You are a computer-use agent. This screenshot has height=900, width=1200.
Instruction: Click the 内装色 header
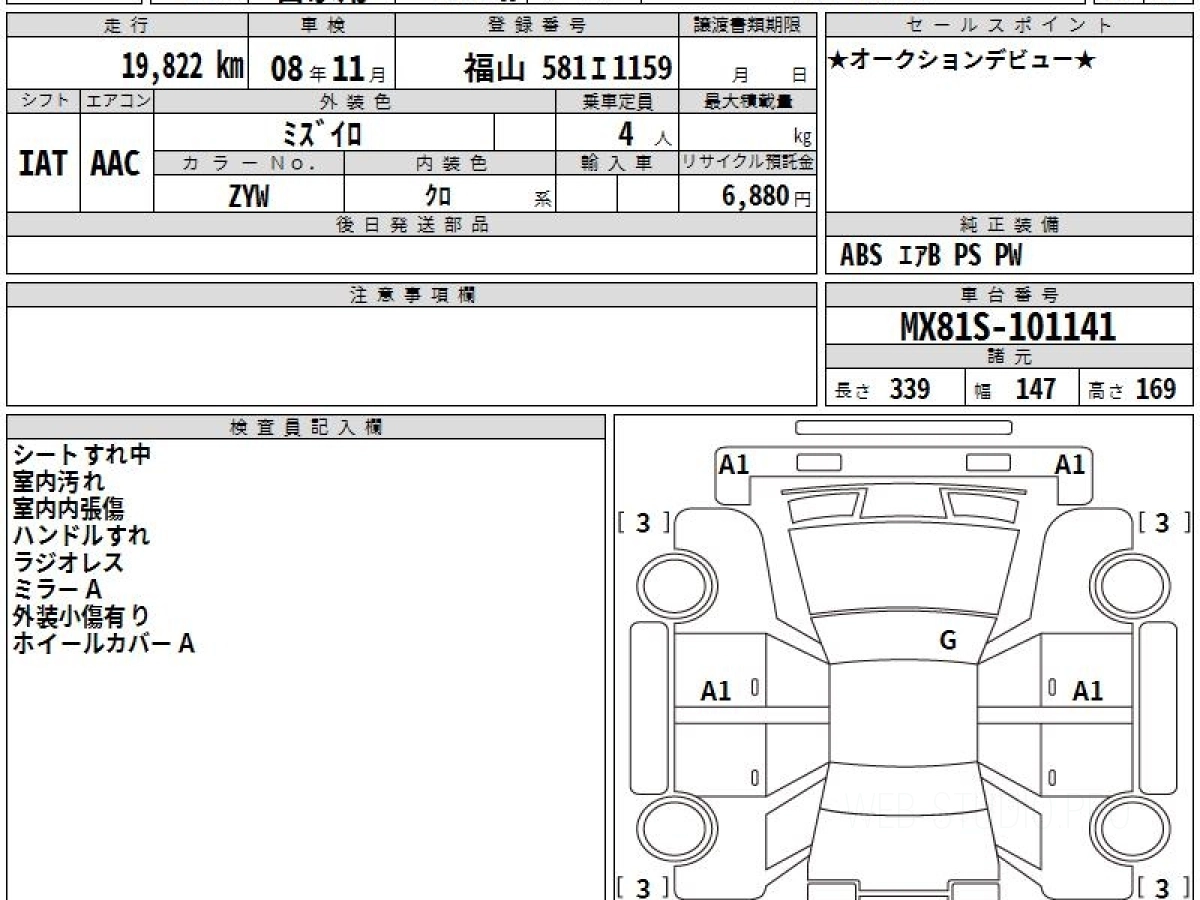point(450,164)
